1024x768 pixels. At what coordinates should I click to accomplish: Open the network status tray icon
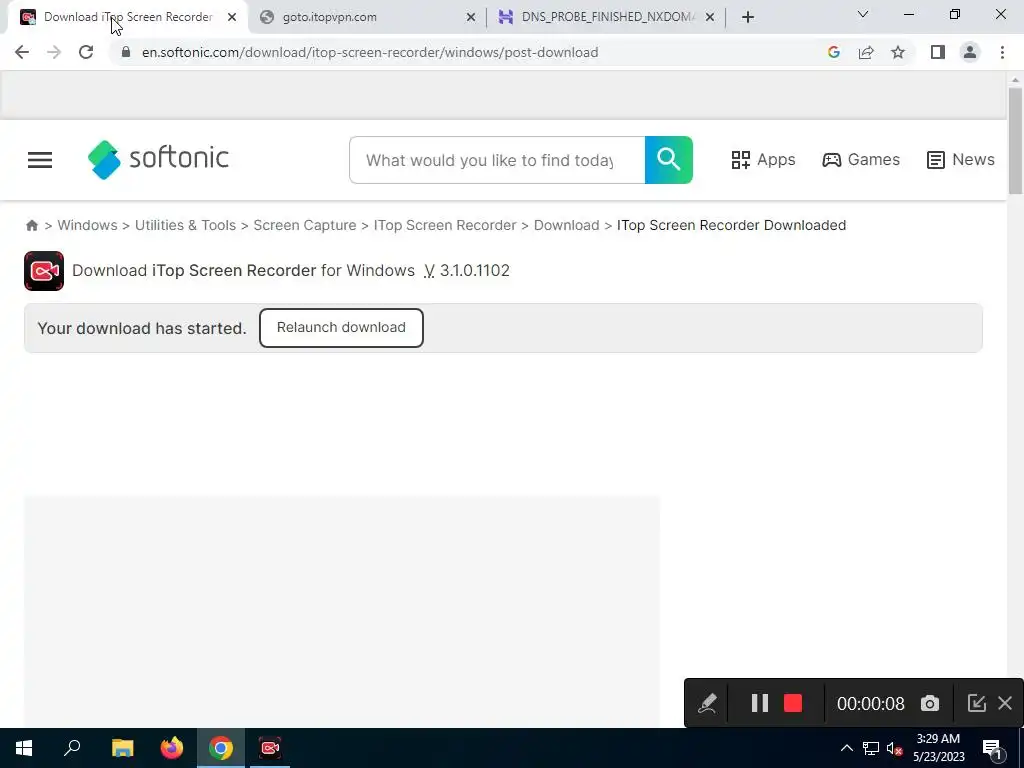(871, 748)
